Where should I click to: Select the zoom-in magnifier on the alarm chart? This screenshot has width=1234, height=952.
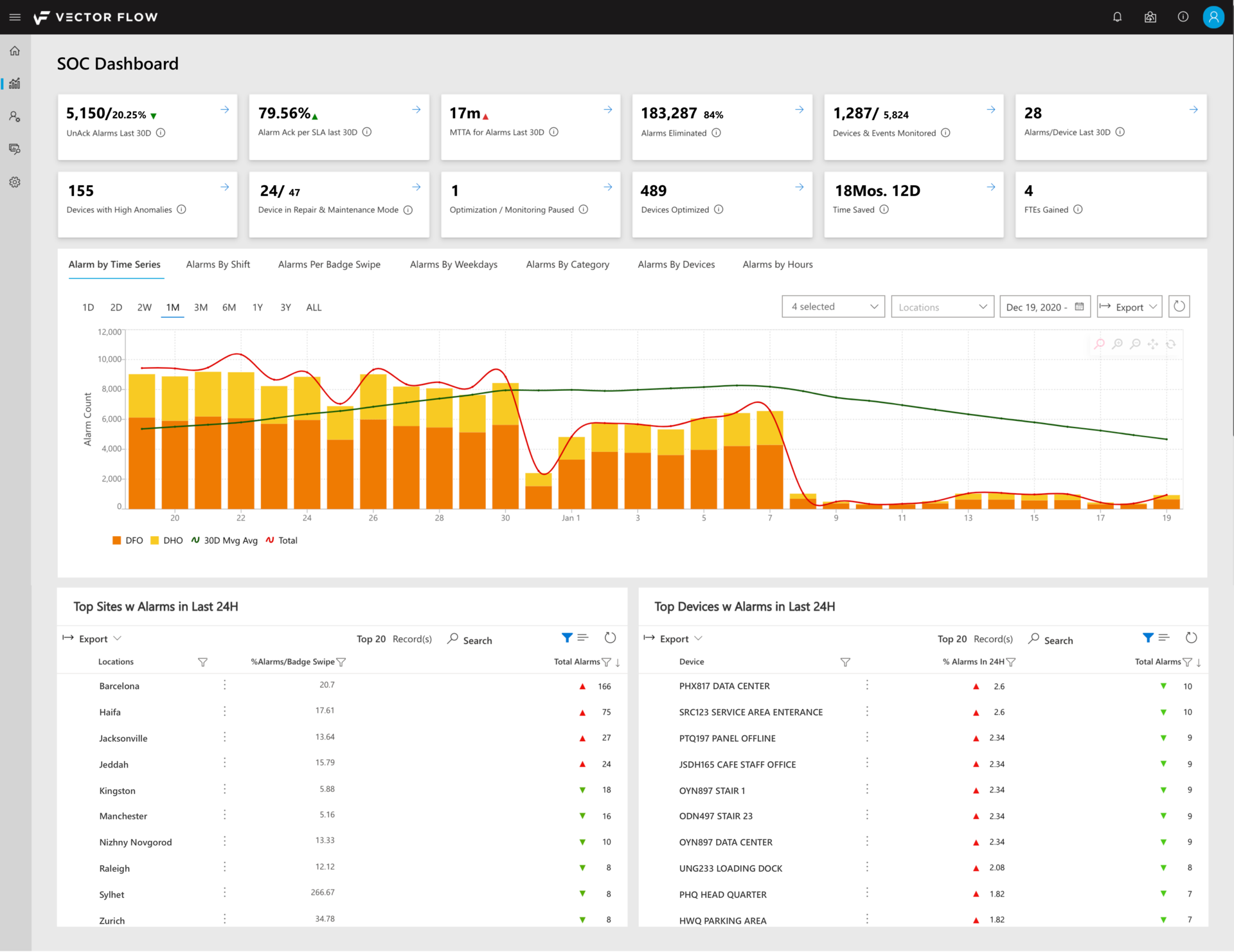(x=1117, y=343)
